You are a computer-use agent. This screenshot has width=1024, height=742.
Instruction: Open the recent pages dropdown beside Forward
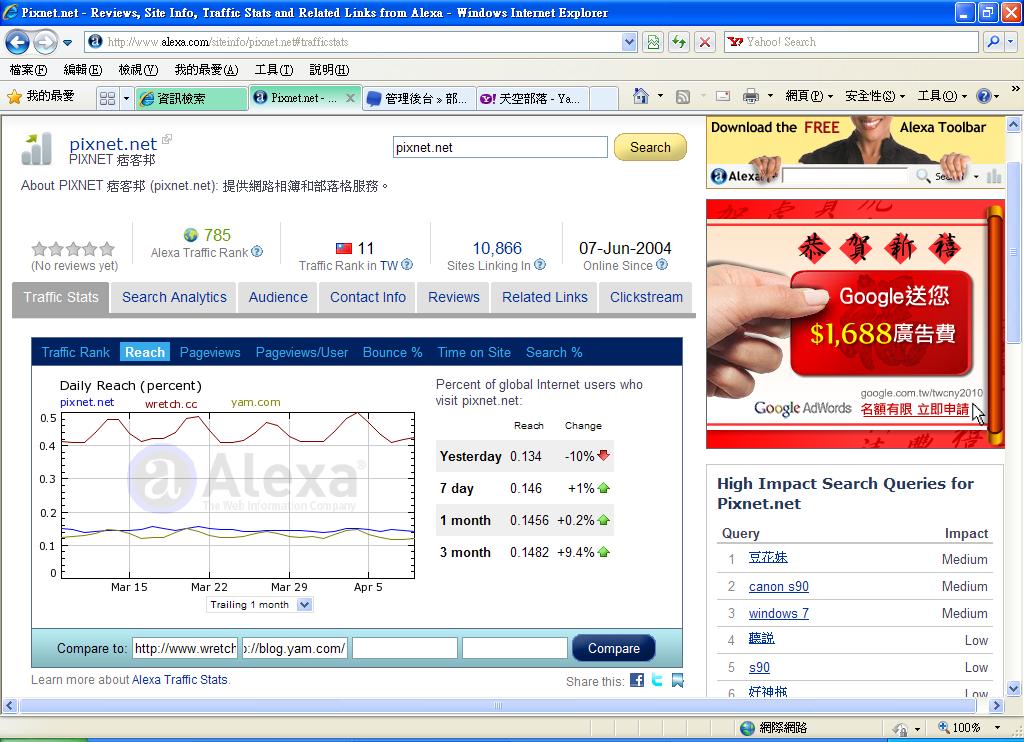click(67, 43)
